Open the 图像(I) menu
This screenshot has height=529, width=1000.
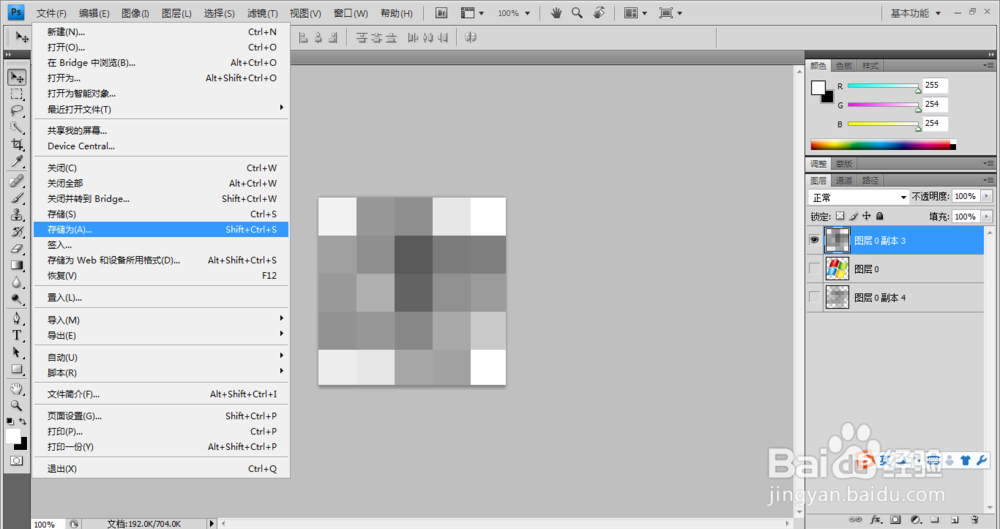click(135, 13)
